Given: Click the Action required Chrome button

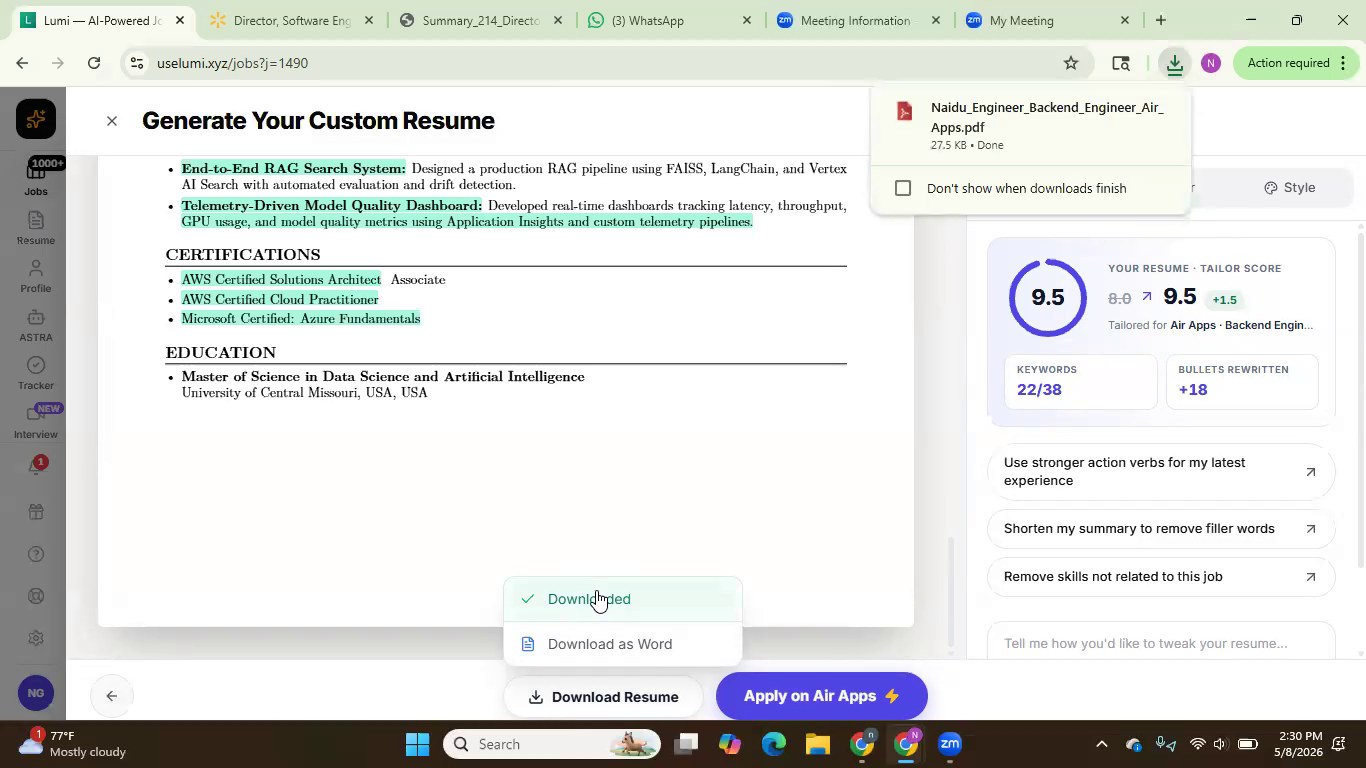Looking at the screenshot, I should click(x=1295, y=63).
